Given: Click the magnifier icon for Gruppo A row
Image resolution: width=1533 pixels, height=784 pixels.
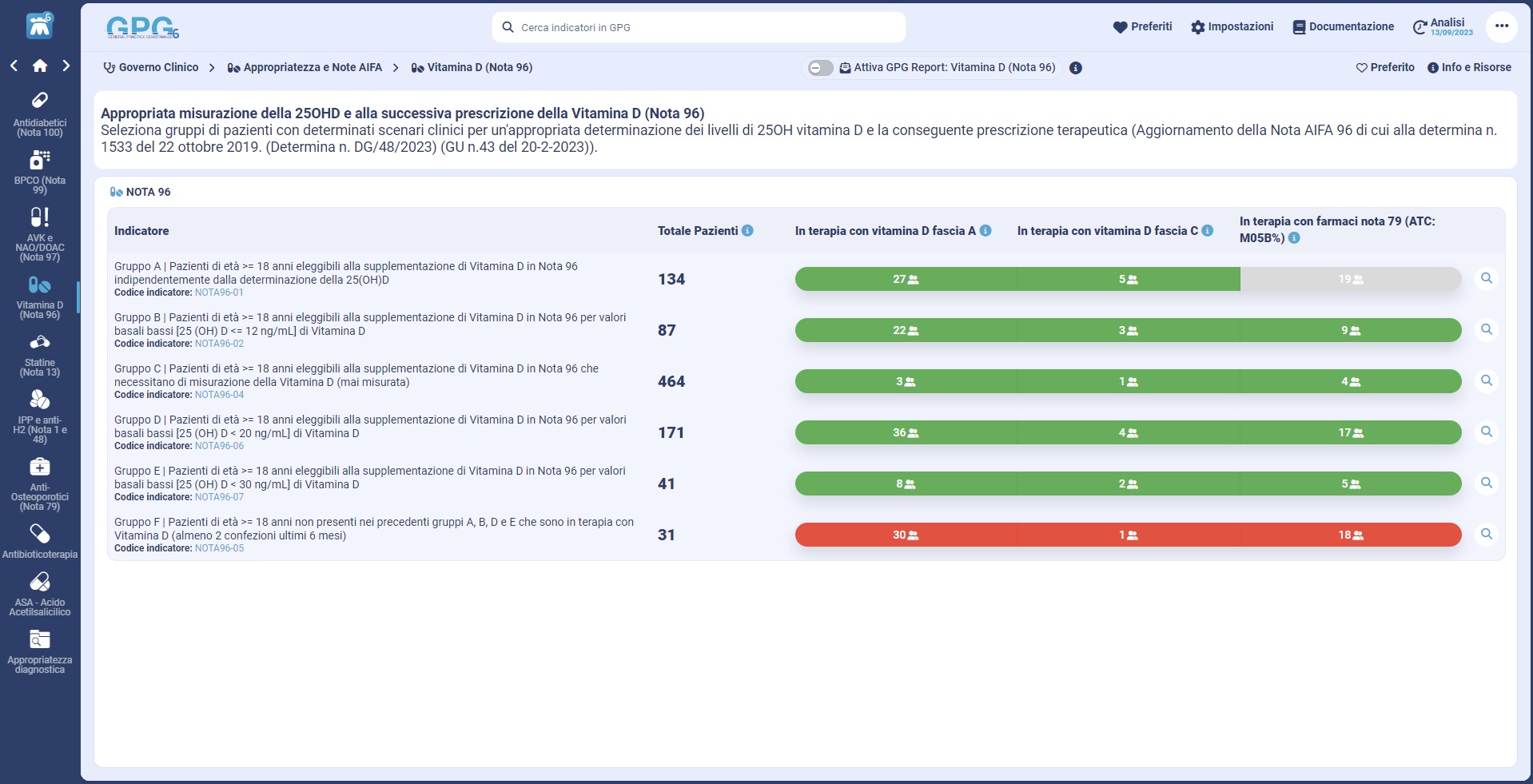Looking at the screenshot, I should (1486, 278).
